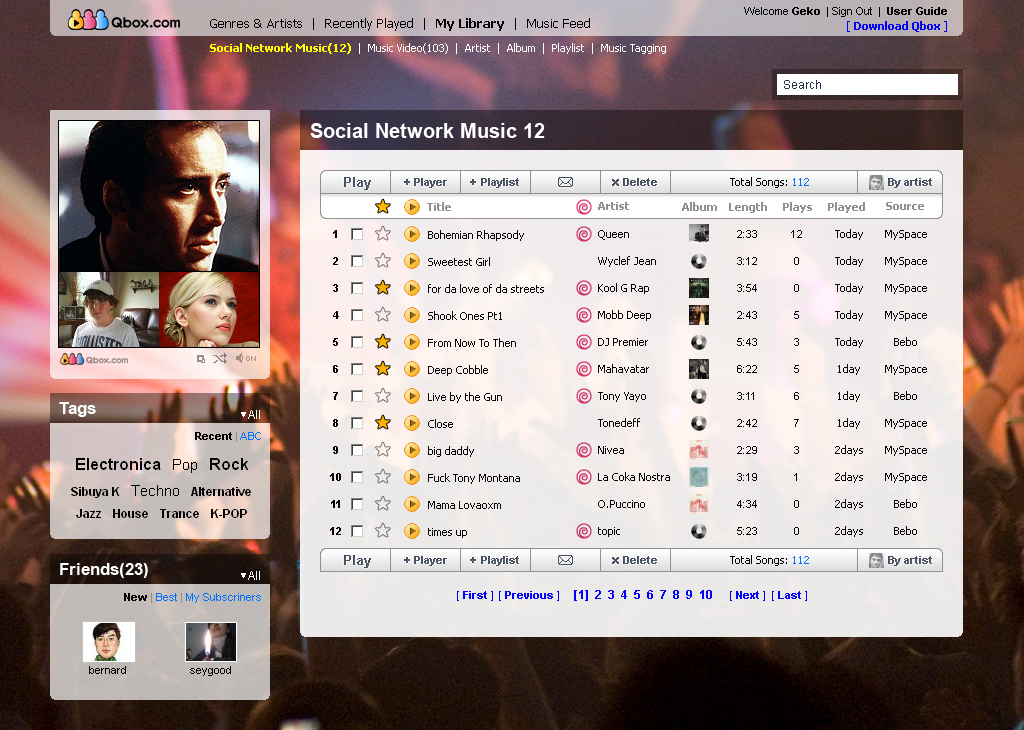The width and height of the screenshot is (1024, 730).
Task: Switch to Music Video(103) tab
Action: 408,48
